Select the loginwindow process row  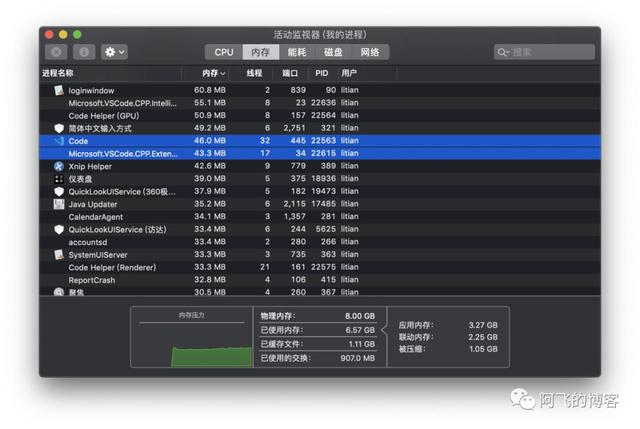pyautogui.click(x=320, y=90)
